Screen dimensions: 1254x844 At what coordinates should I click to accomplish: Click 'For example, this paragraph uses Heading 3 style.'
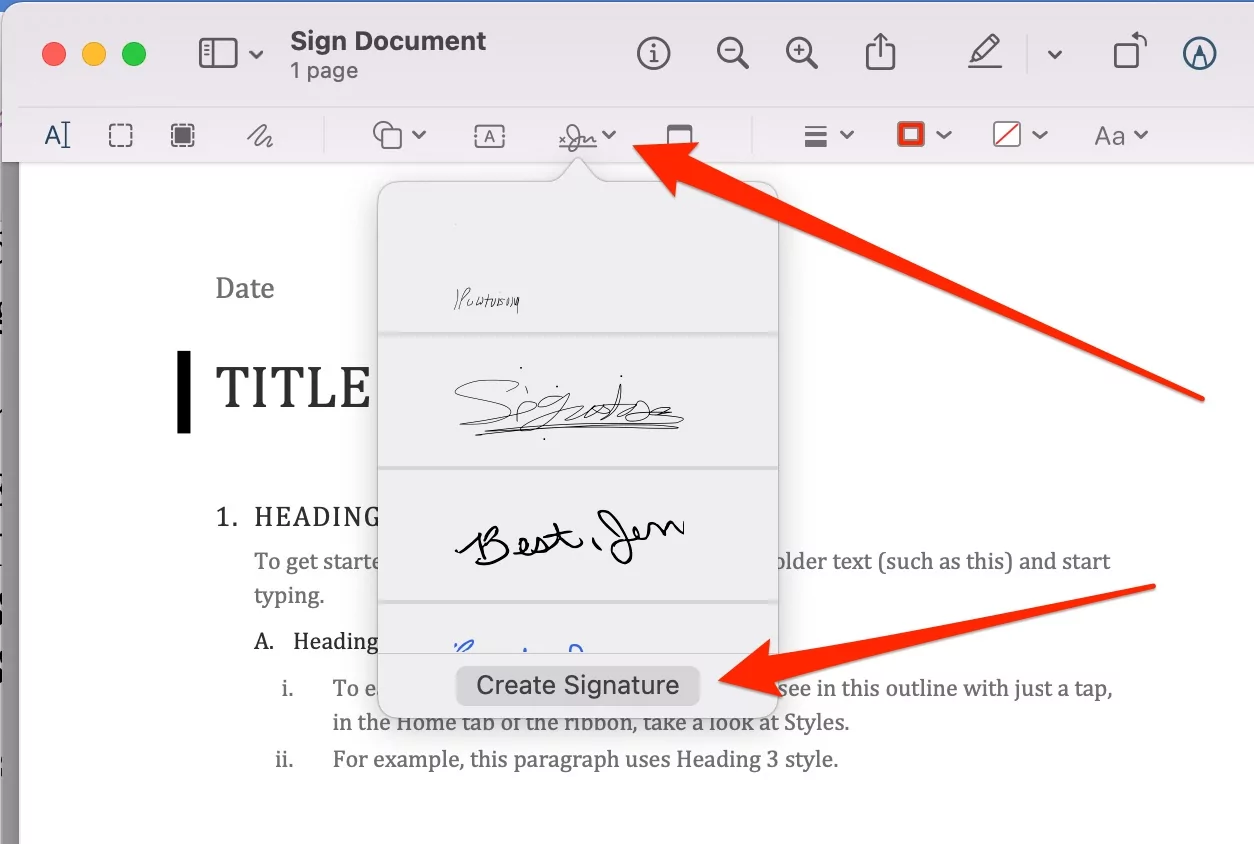pos(585,759)
